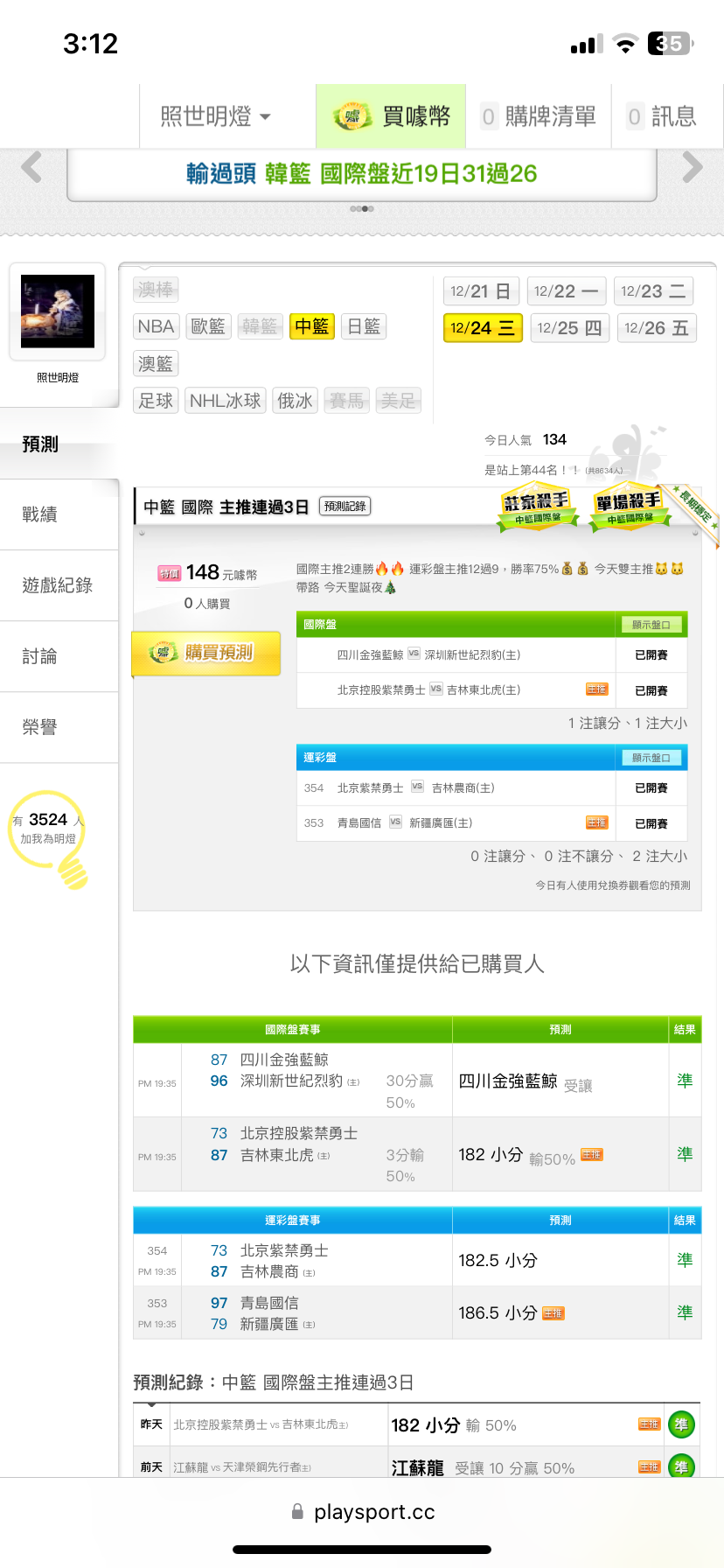Tap 主推 tag on 北京控股紫禁勇士 國際盤 row
Viewport: 724px width, 1568px height.
597,689
